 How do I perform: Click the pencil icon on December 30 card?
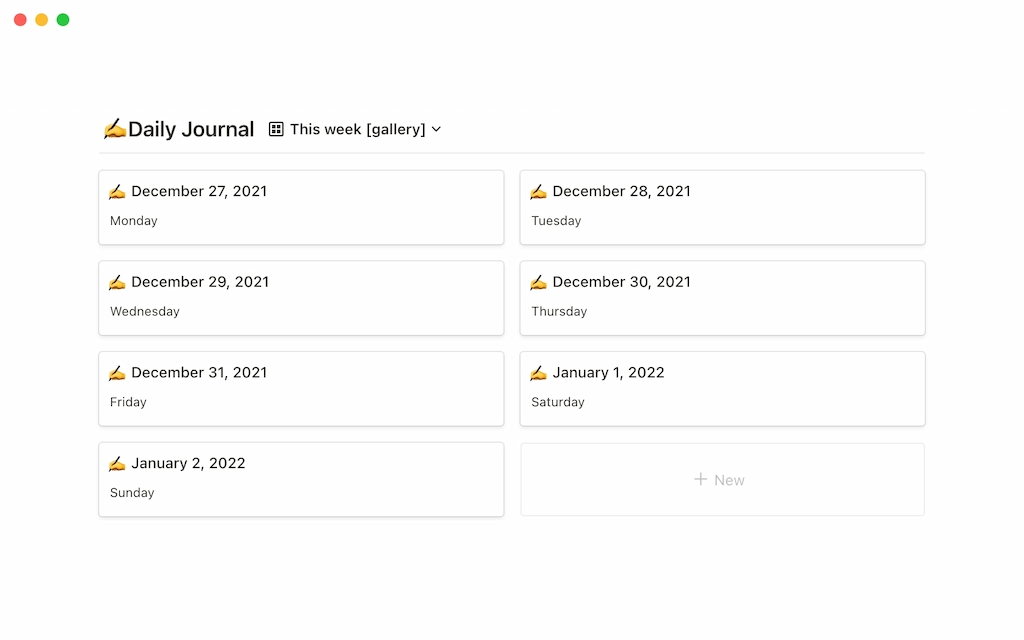(x=539, y=282)
